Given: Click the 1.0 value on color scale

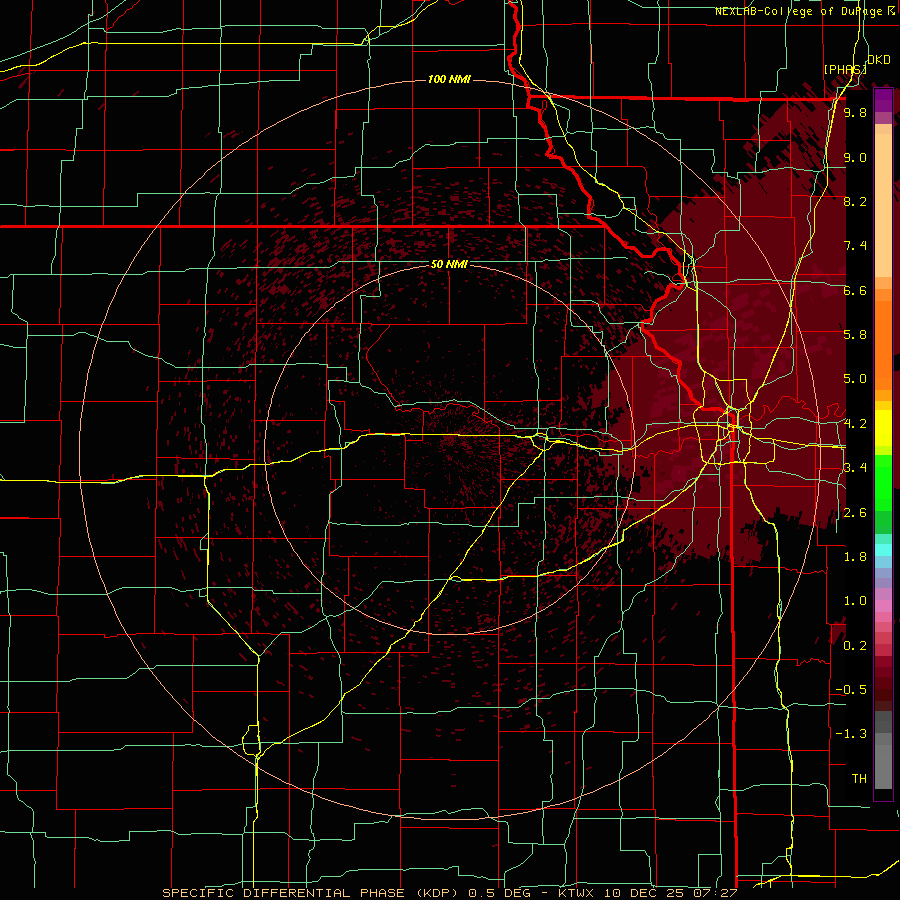Looking at the screenshot, I should pyautogui.click(x=855, y=601).
